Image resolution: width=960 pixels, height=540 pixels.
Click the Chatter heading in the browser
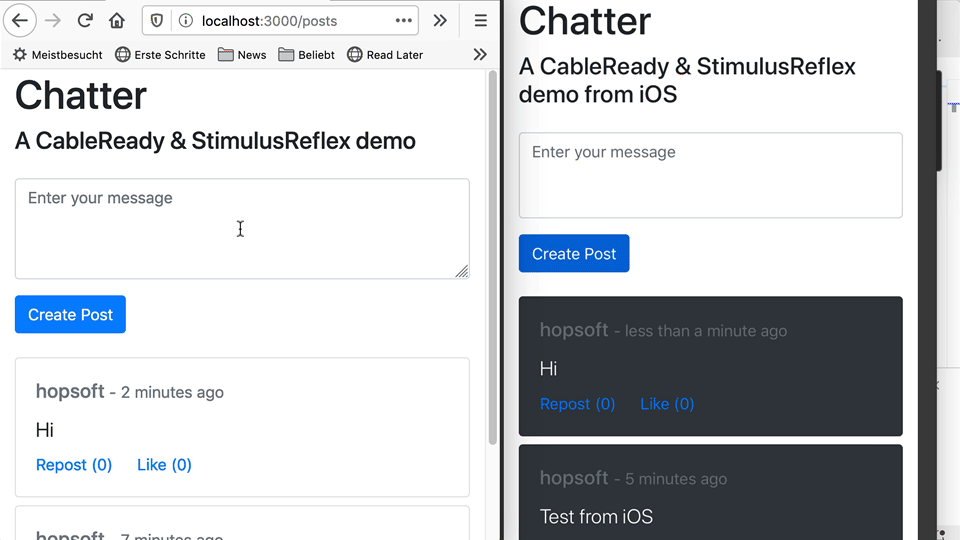coord(81,96)
